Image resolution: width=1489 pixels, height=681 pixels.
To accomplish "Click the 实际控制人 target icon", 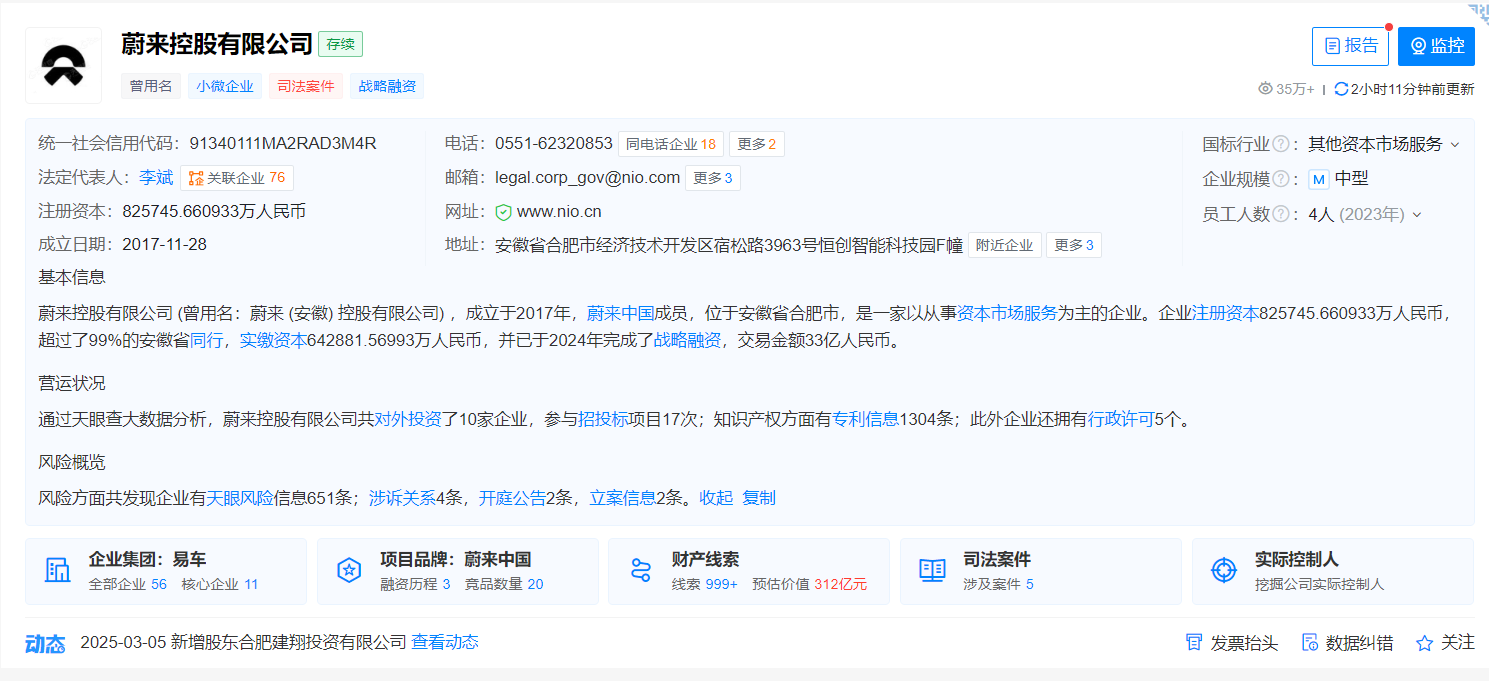I will pos(1223,571).
